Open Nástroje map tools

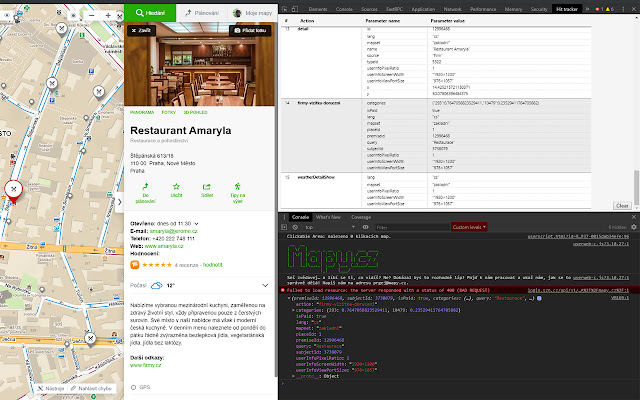click(51, 389)
